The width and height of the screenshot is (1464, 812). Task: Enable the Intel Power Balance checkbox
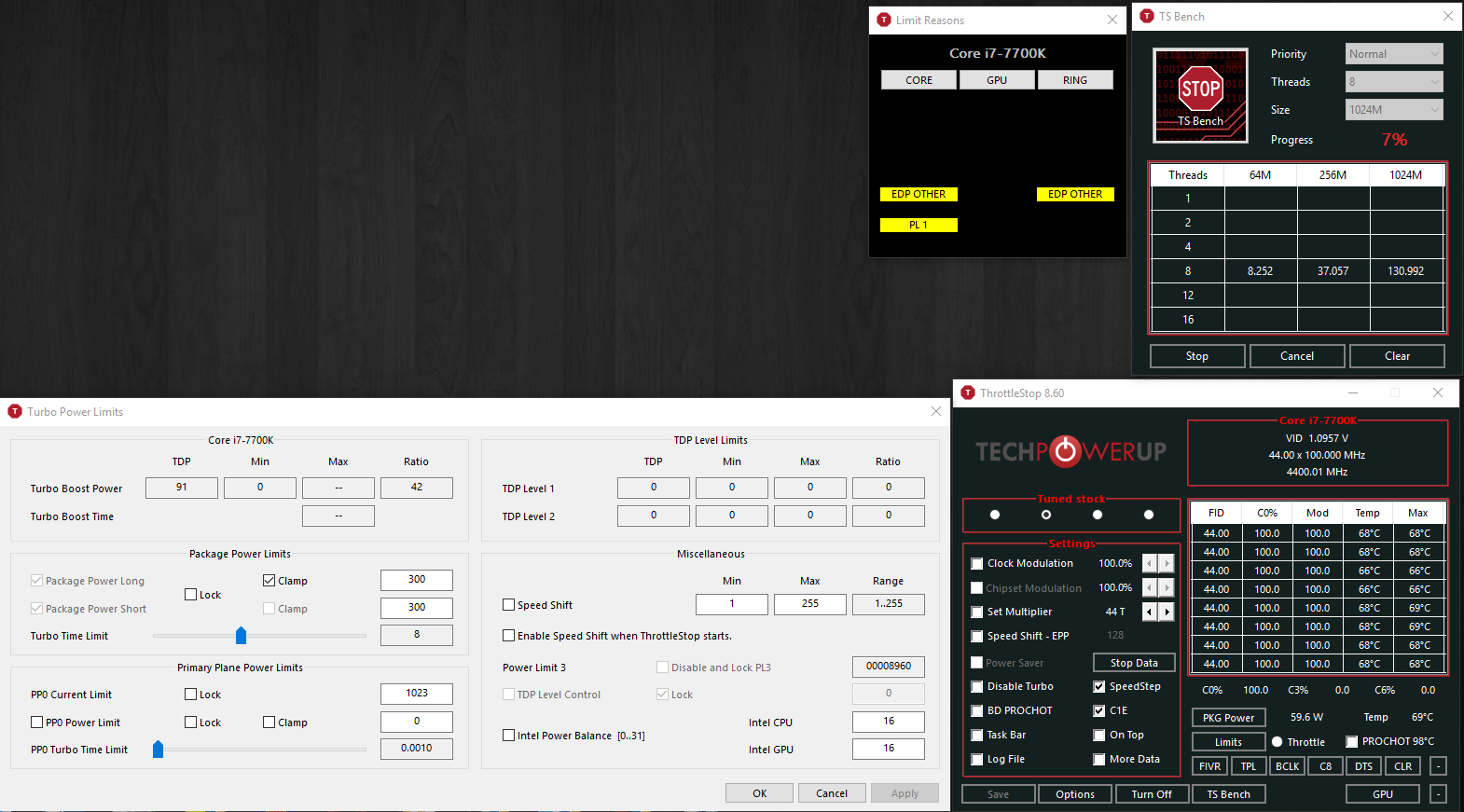click(508, 735)
